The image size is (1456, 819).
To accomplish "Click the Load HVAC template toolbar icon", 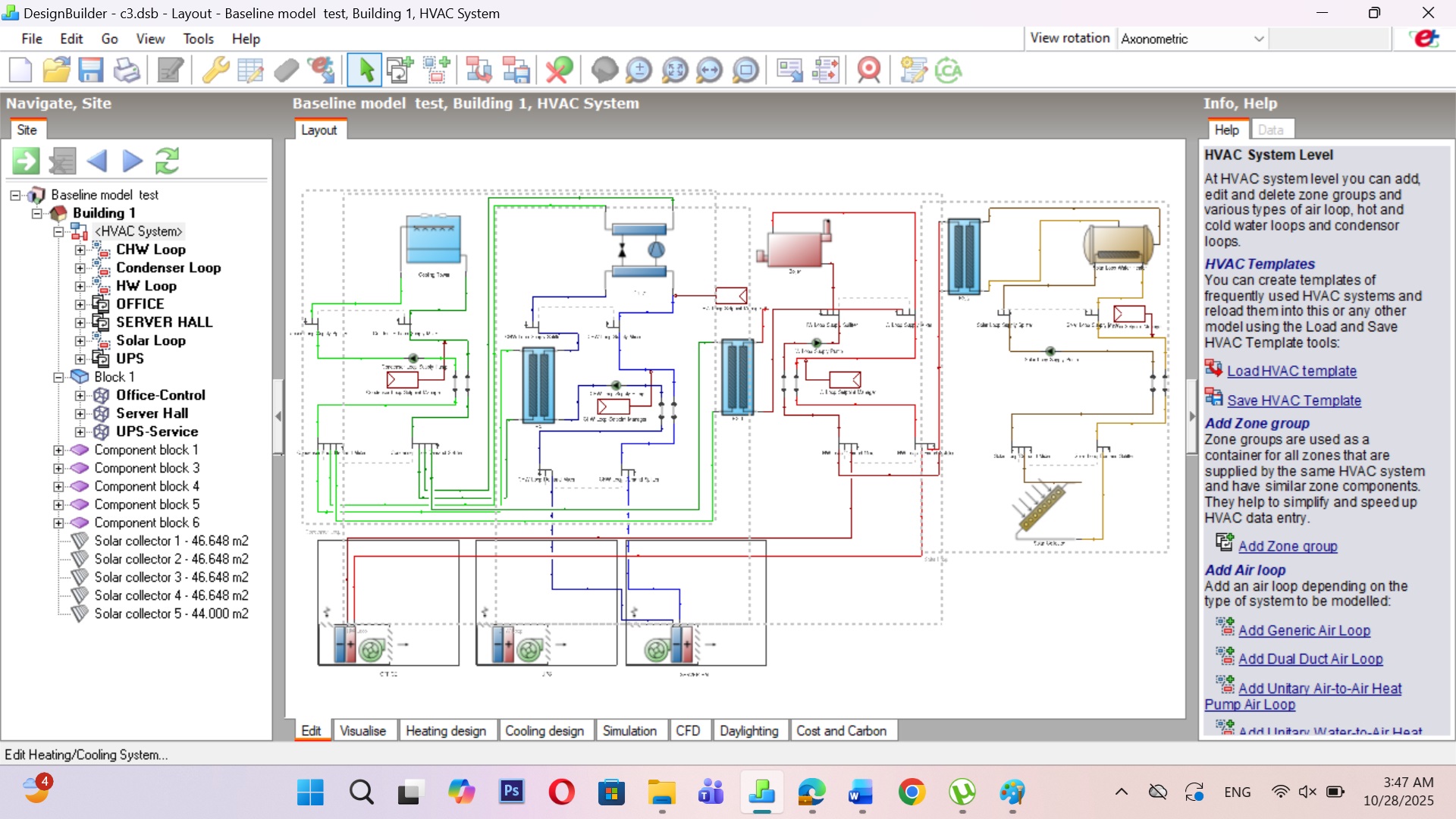I will click(x=479, y=71).
